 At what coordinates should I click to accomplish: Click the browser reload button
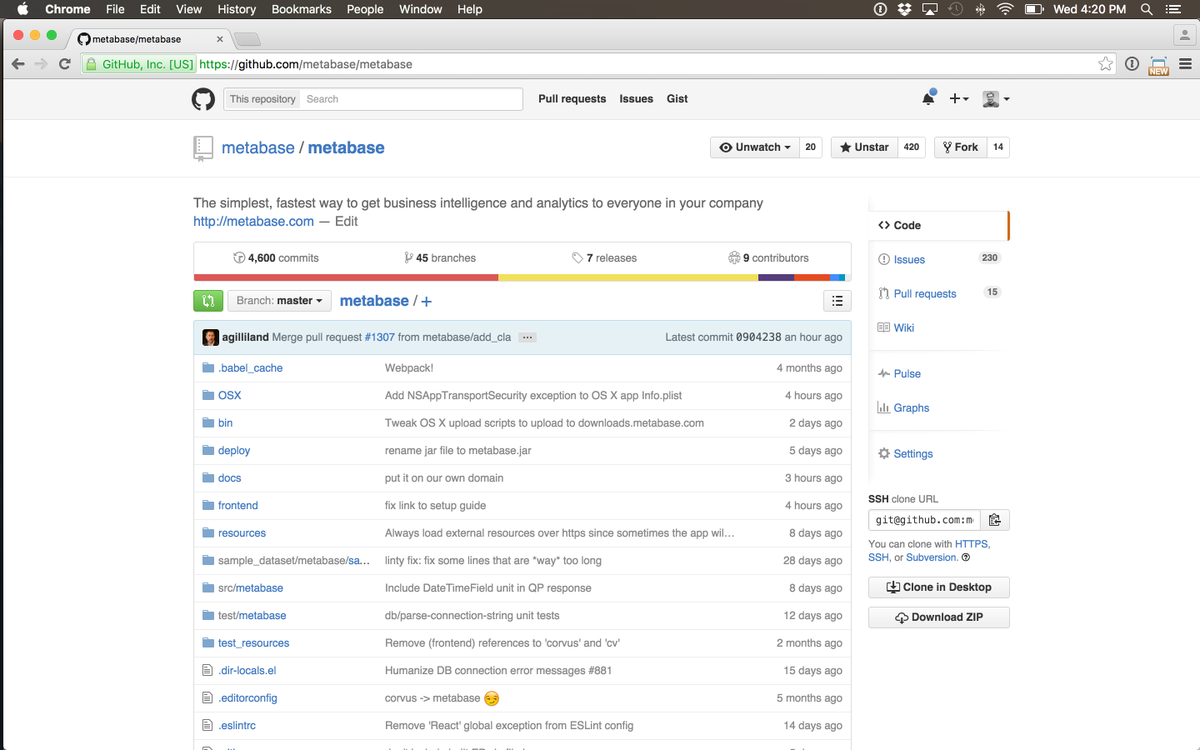(x=65, y=64)
